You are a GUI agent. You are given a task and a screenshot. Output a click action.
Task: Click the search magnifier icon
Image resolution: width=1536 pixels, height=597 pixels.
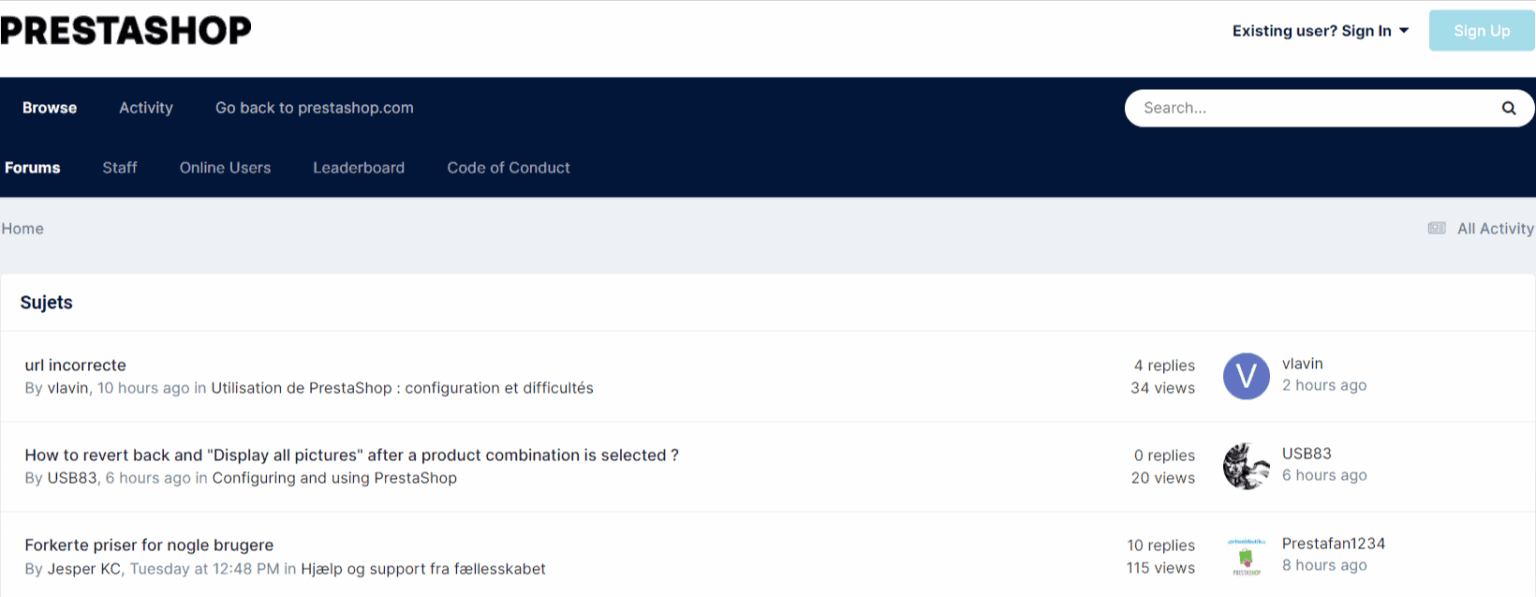[x=1508, y=107]
